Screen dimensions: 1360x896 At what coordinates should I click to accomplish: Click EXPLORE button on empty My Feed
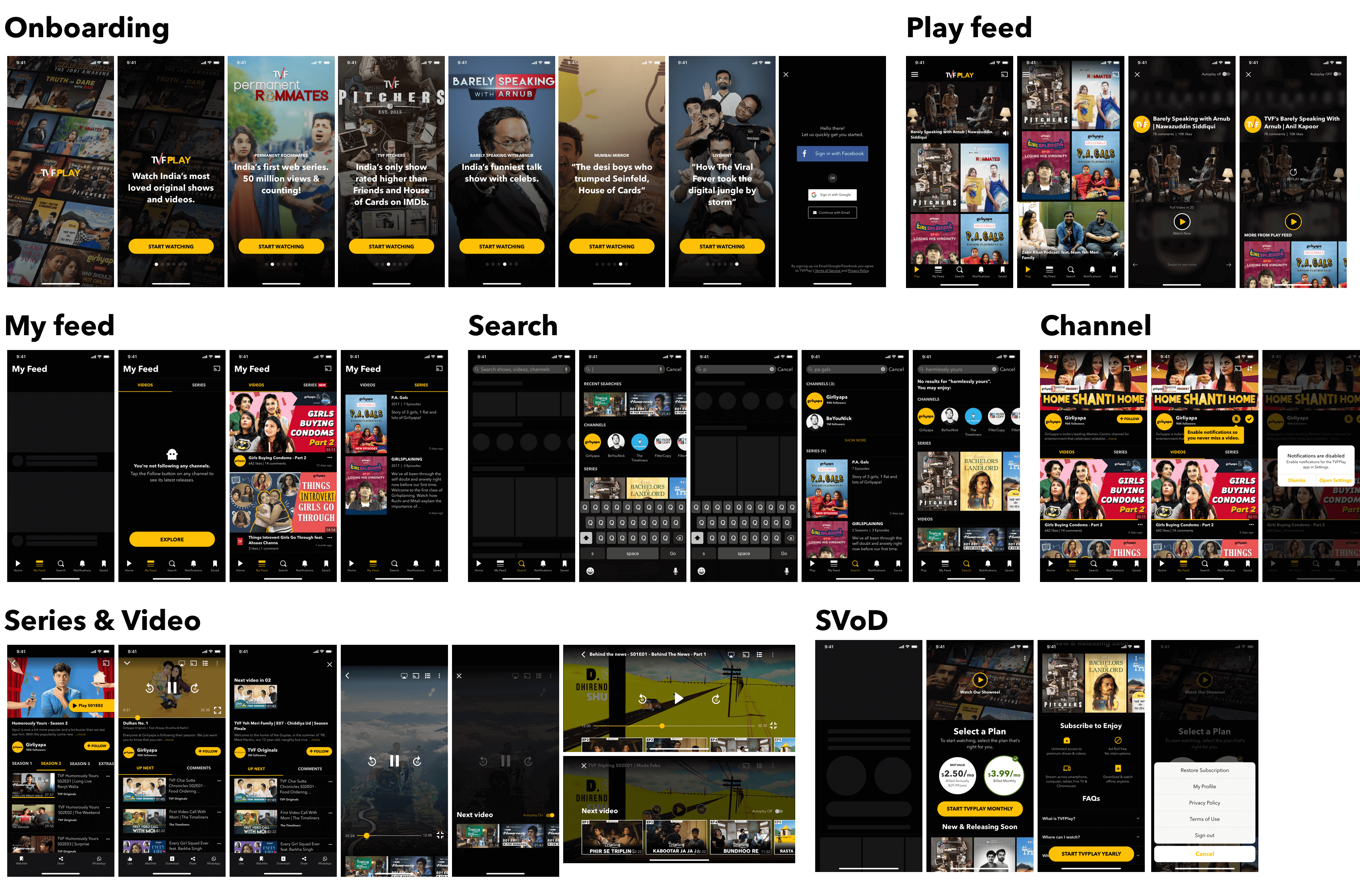point(172,540)
